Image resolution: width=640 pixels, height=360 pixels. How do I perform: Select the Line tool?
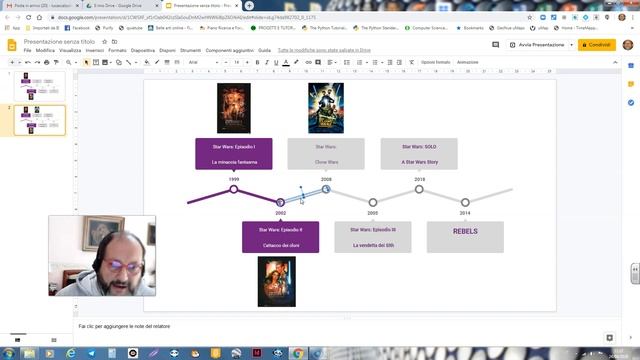(129, 62)
